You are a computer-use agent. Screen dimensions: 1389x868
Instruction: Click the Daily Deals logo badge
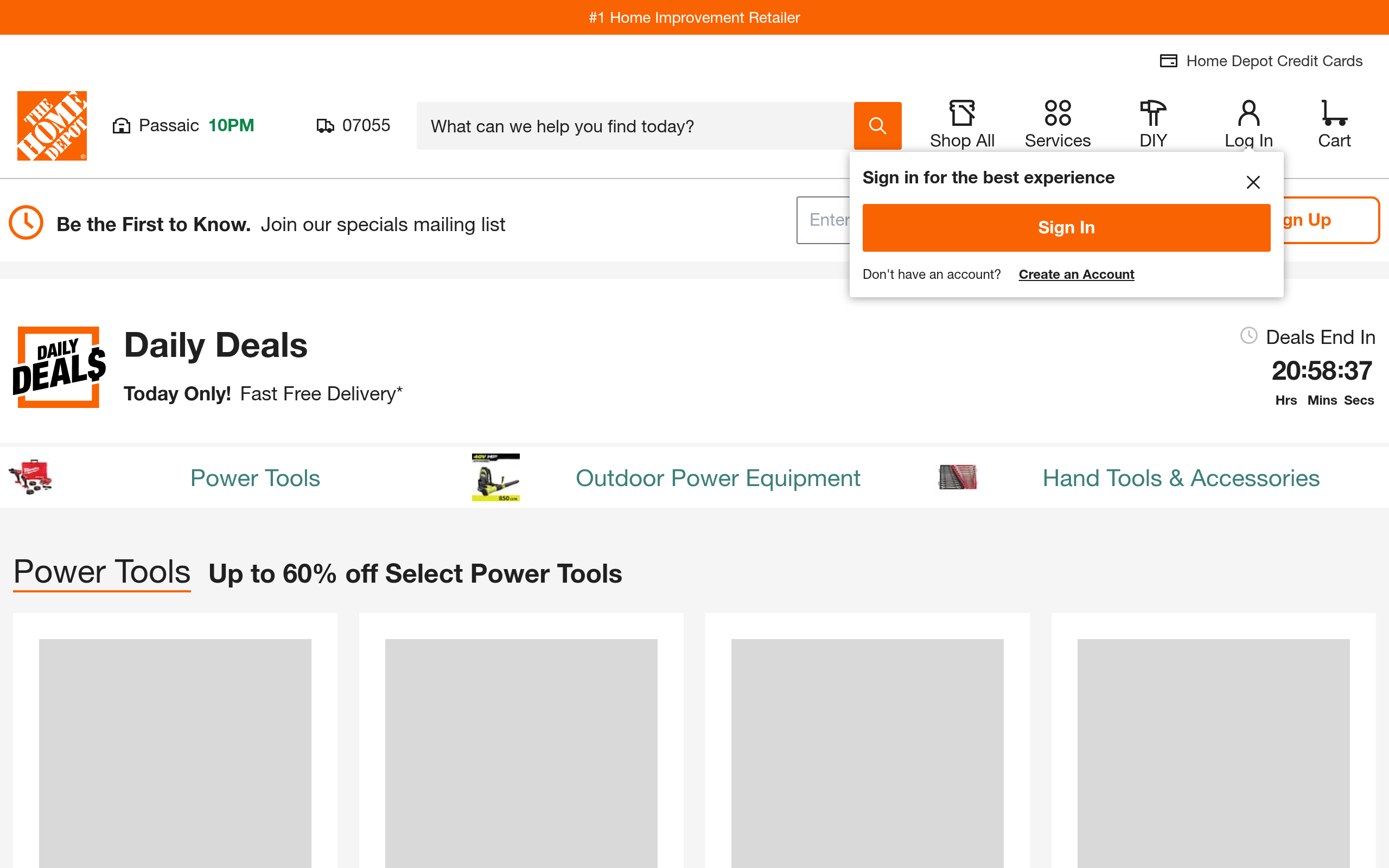(x=59, y=367)
